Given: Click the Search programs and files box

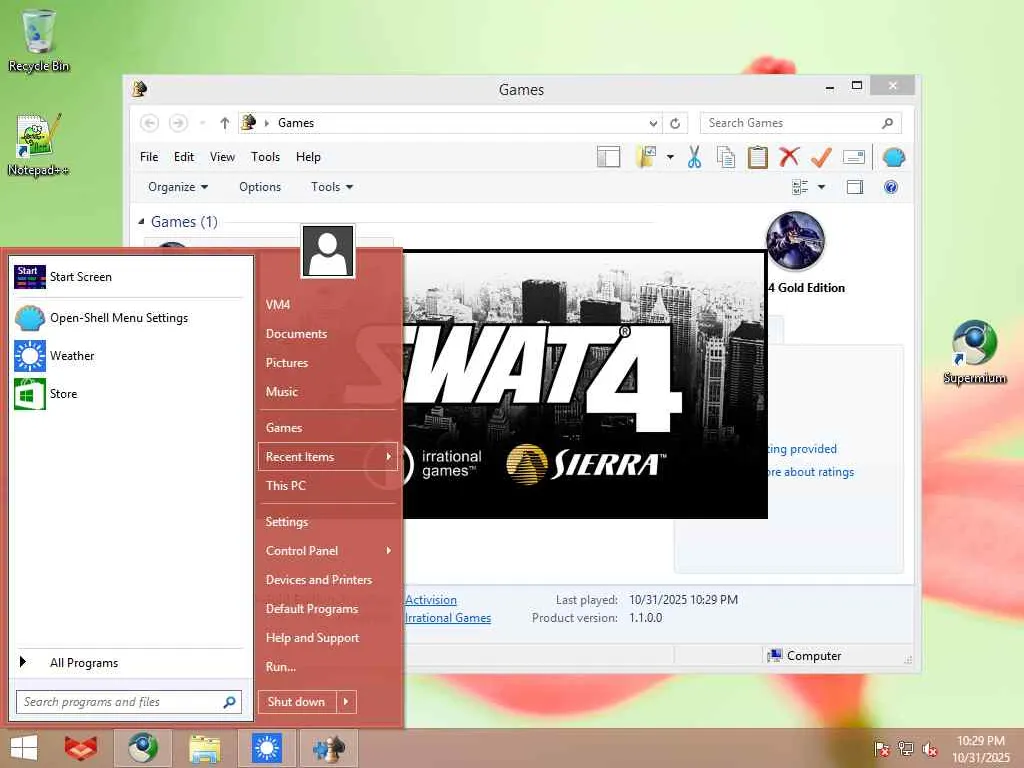Looking at the screenshot, I should (x=129, y=702).
